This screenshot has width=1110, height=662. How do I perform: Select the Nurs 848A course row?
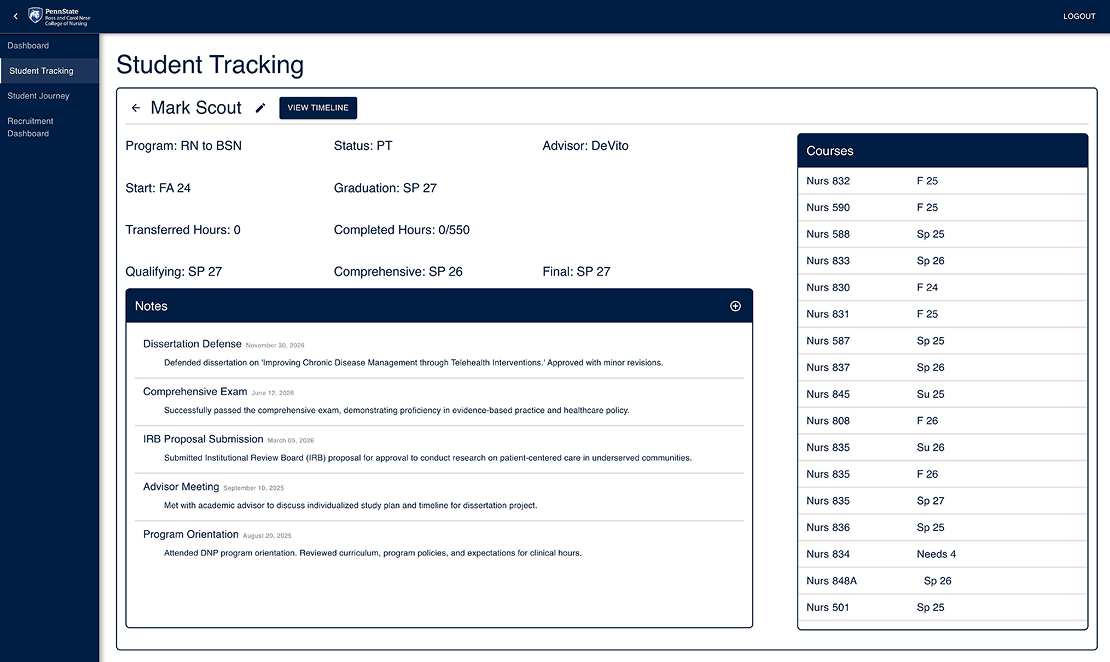coord(941,581)
